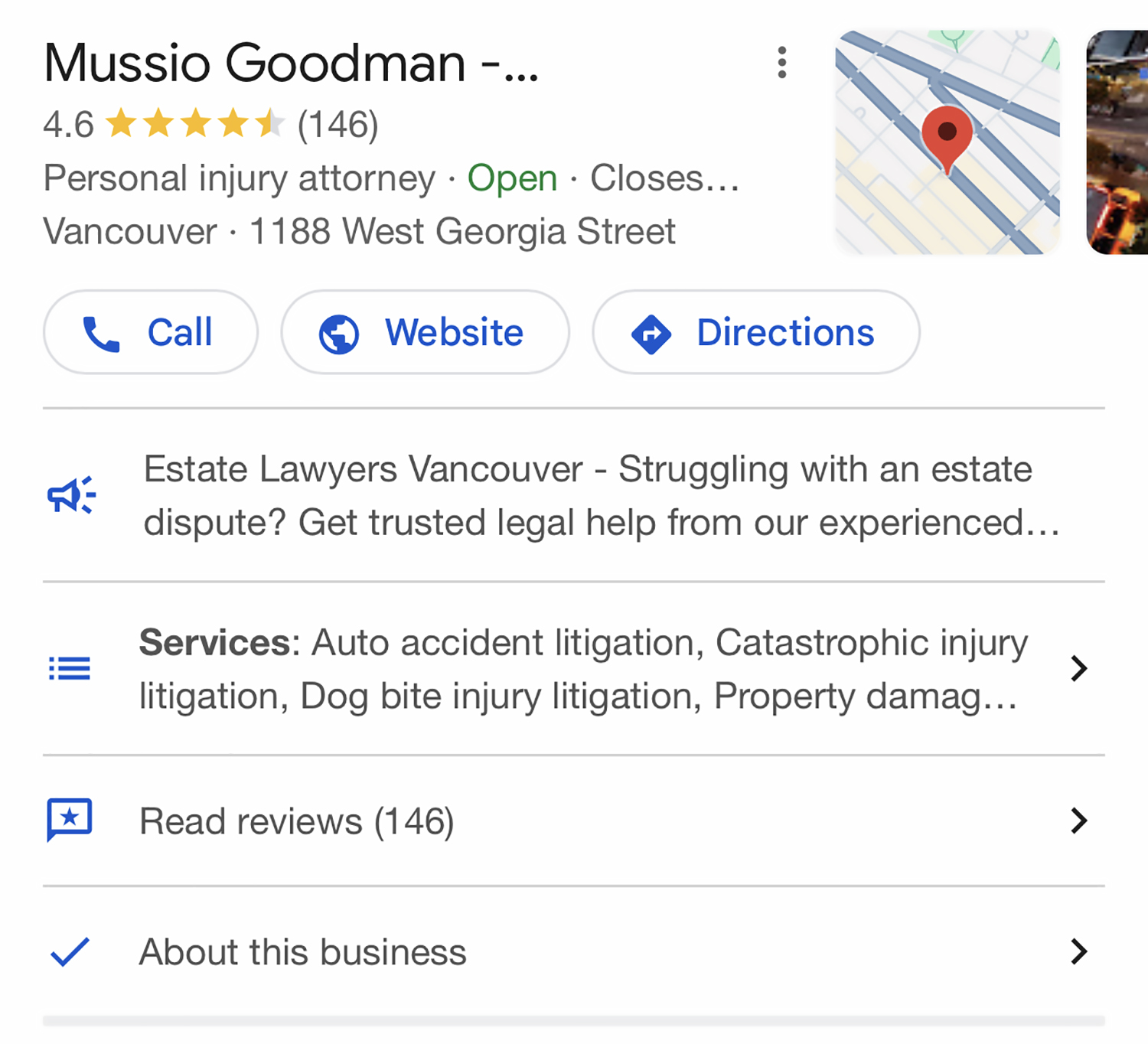Image resolution: width=1148 pixels, height=1044 pixels.
Task: Click the Read reviews (146) link
Action: click(x=296, y=821)
